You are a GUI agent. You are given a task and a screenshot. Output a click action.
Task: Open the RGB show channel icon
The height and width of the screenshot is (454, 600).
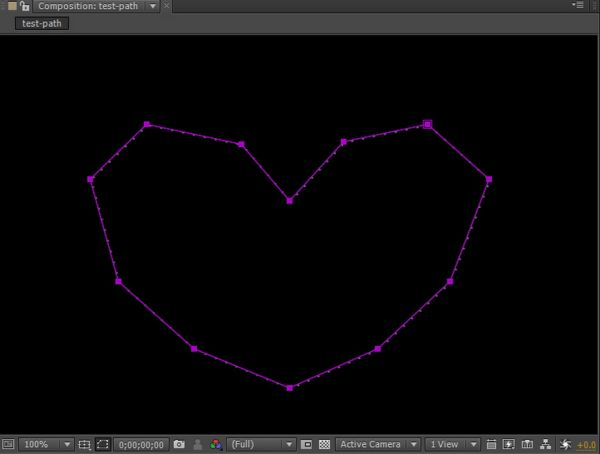[x=216, y=444]
